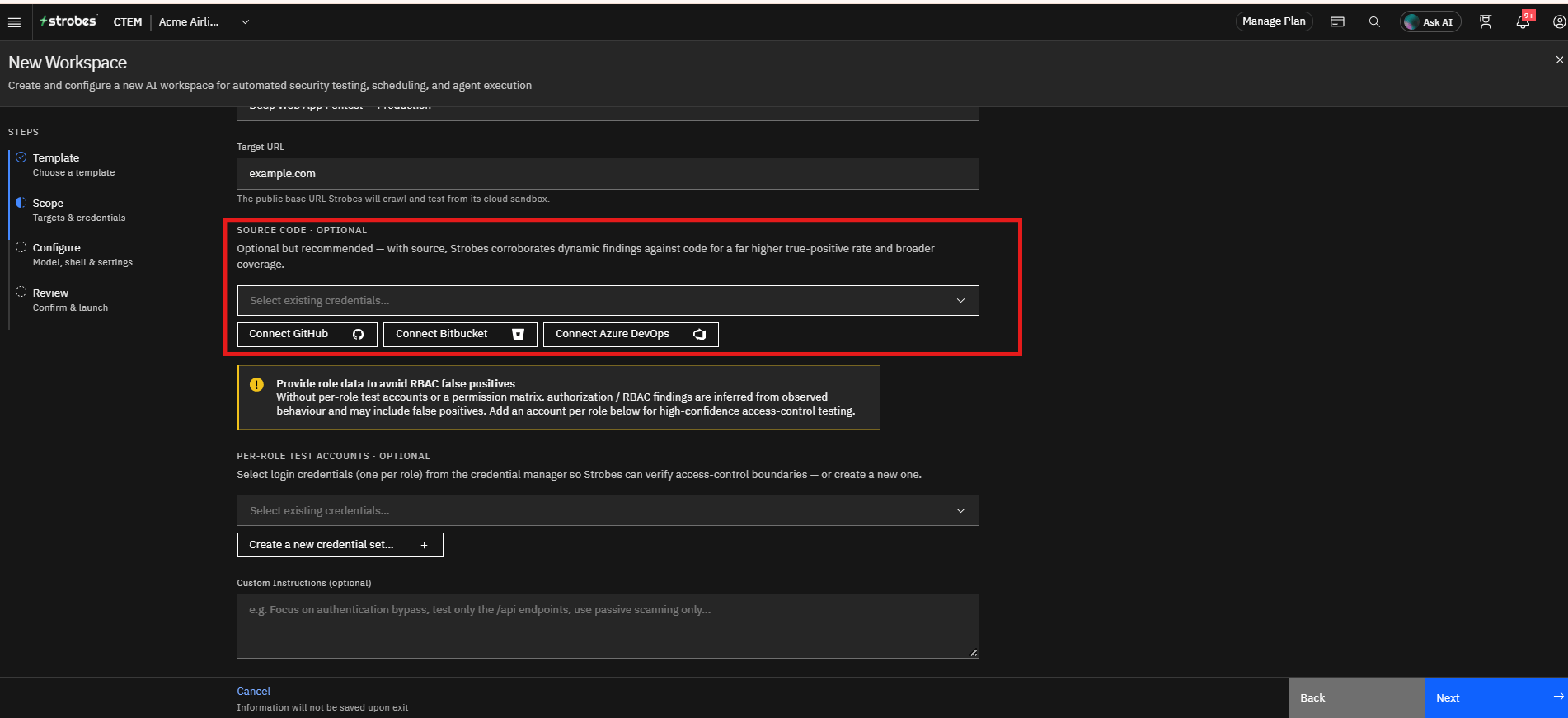Click Connect GitHub button
The height and width of the screenshot is (718, 1568).
307,334
